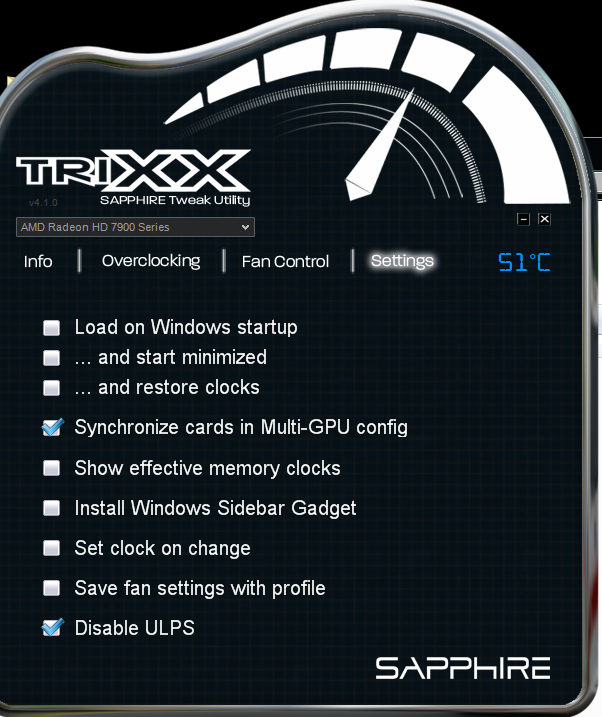Check Install Windows Sidebar Gadget

pos(51,508)
